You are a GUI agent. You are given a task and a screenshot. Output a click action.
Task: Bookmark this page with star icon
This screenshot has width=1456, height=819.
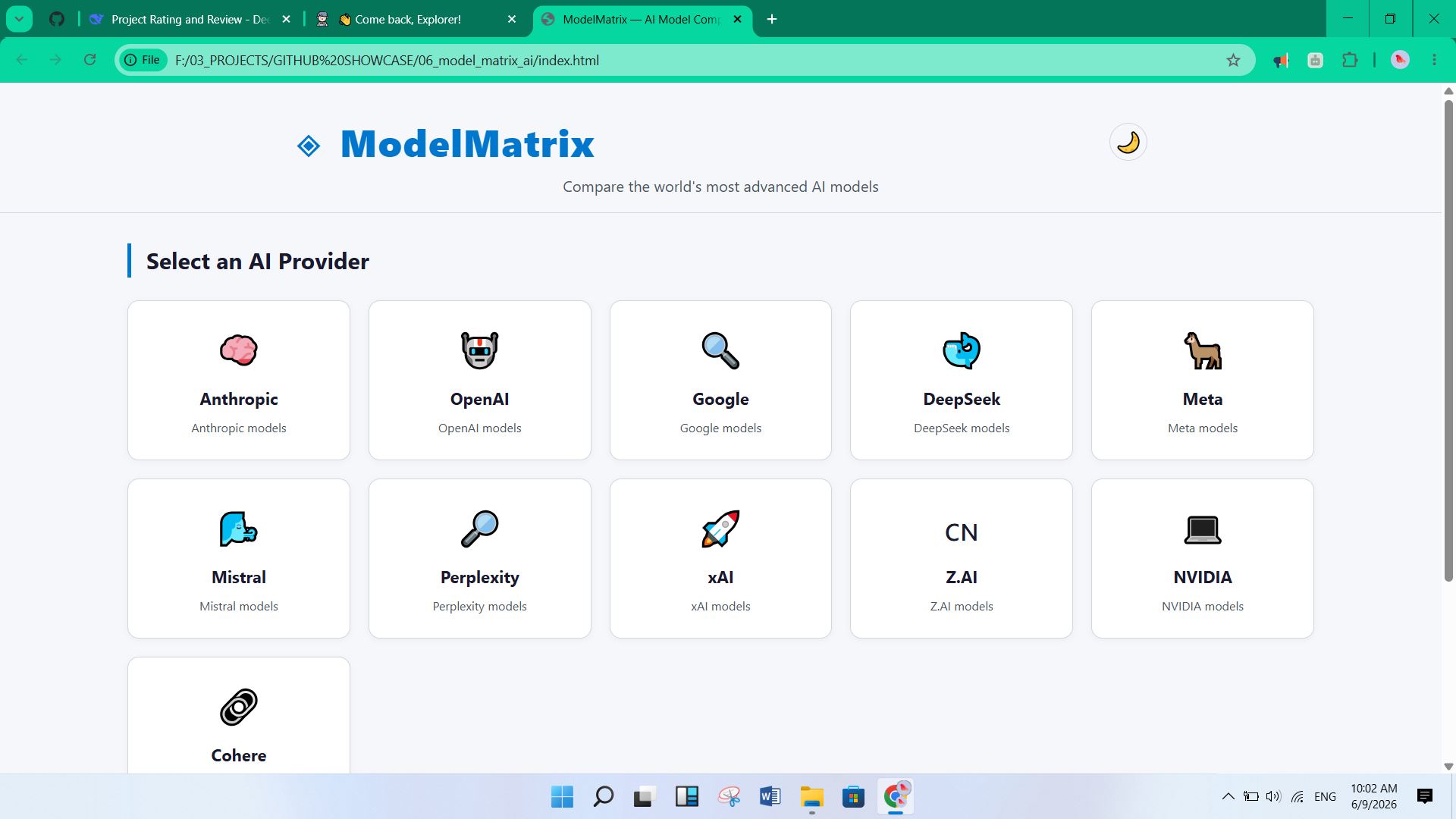click(x=1233, y=61)
